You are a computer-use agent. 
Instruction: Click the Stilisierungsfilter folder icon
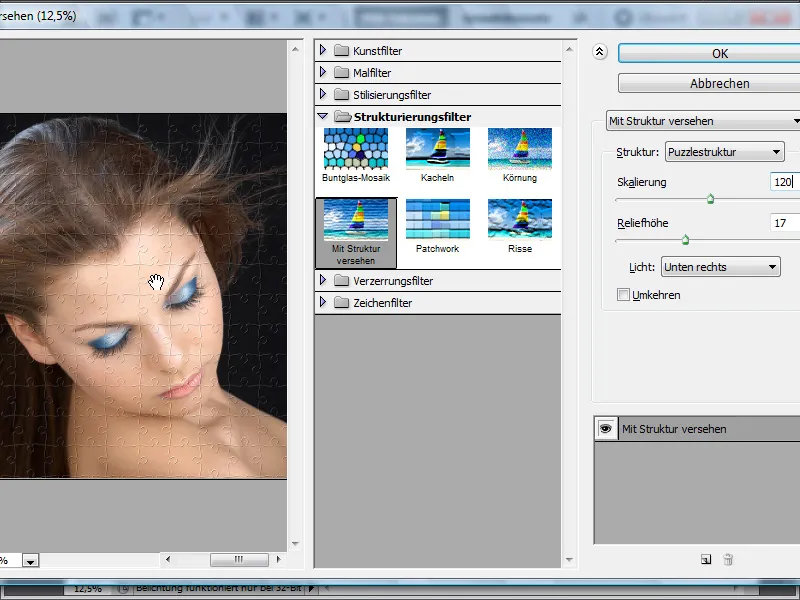coord(341,94)
